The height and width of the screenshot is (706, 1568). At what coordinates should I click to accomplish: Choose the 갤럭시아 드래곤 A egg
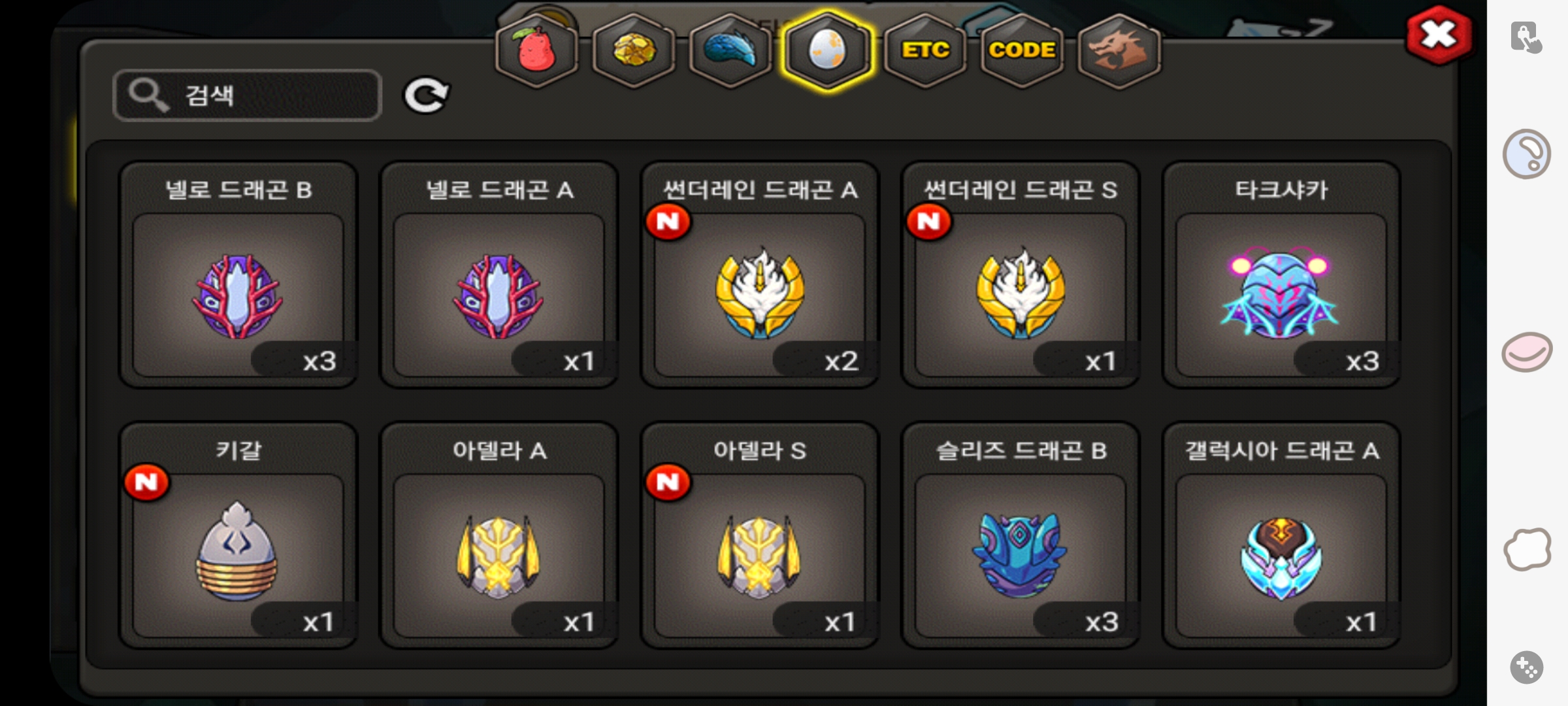coord(1281,535)
